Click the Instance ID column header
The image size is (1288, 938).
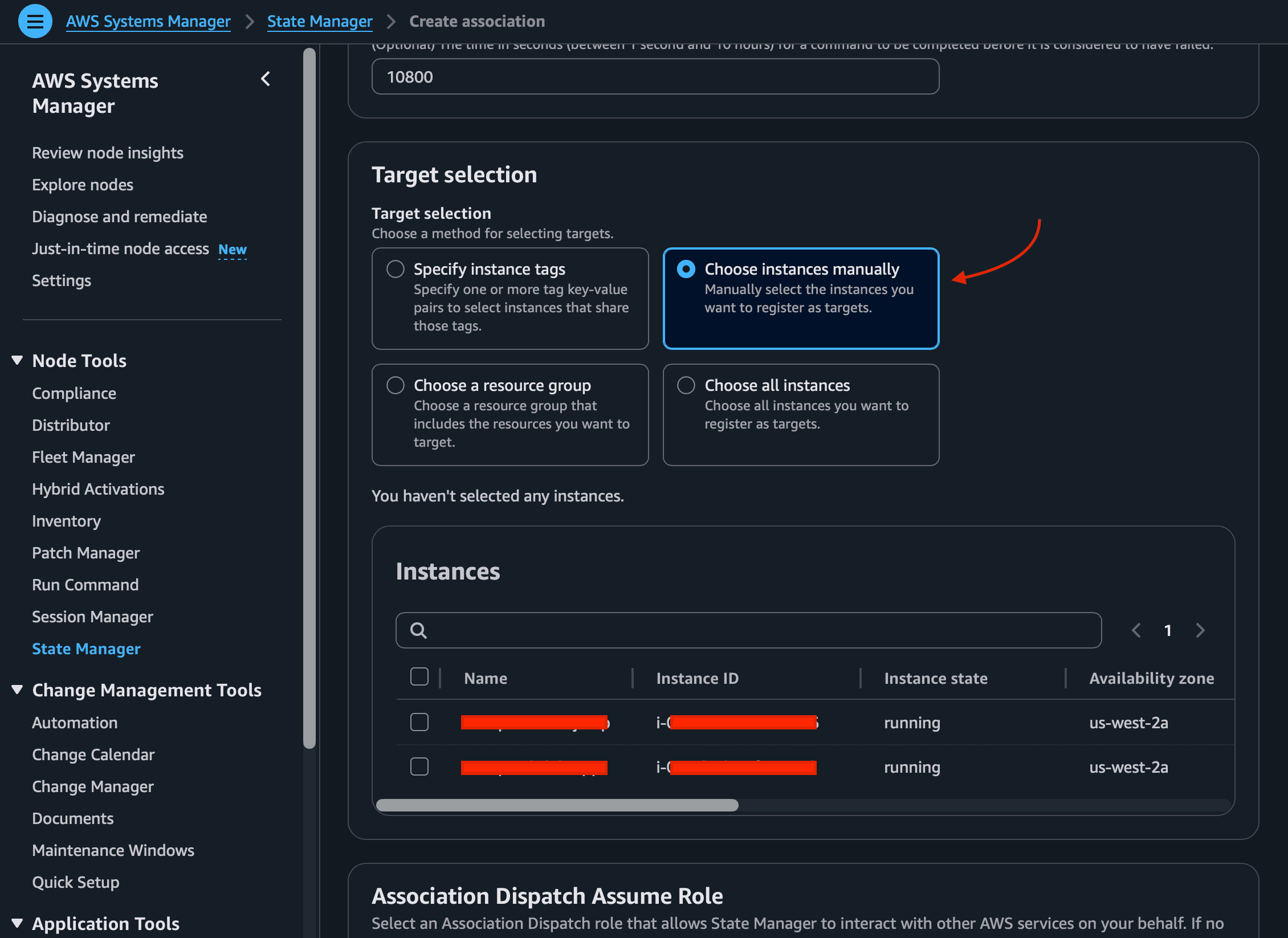pyautogui.click(x=698, y=678)
